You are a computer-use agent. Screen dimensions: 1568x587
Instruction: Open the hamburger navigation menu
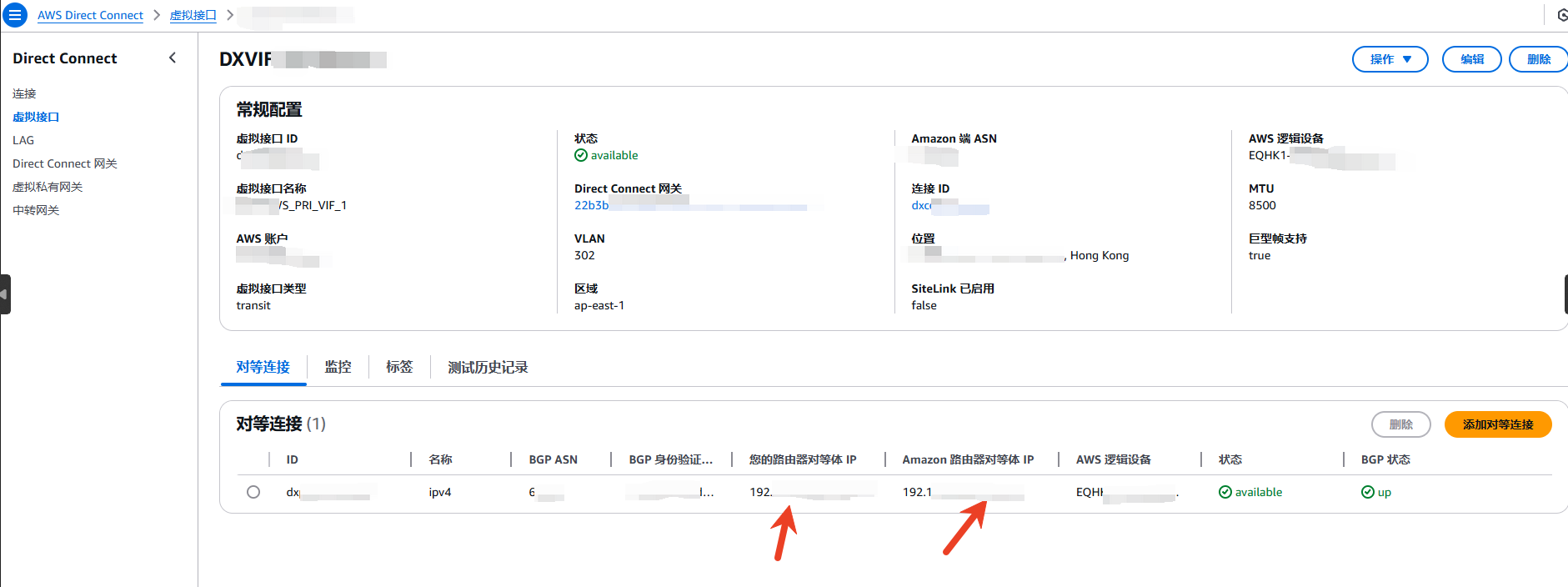(x=15, y=15)
